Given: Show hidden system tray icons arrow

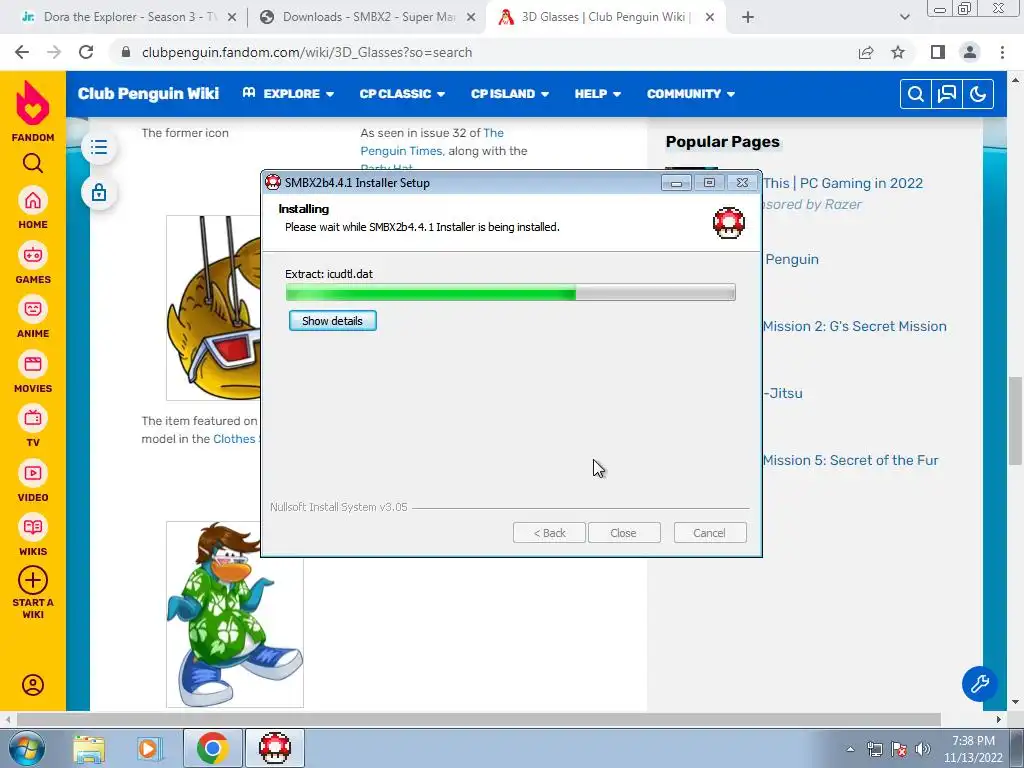Looking at the screenshot, I should pyautogui.click(x=850, y=749).
